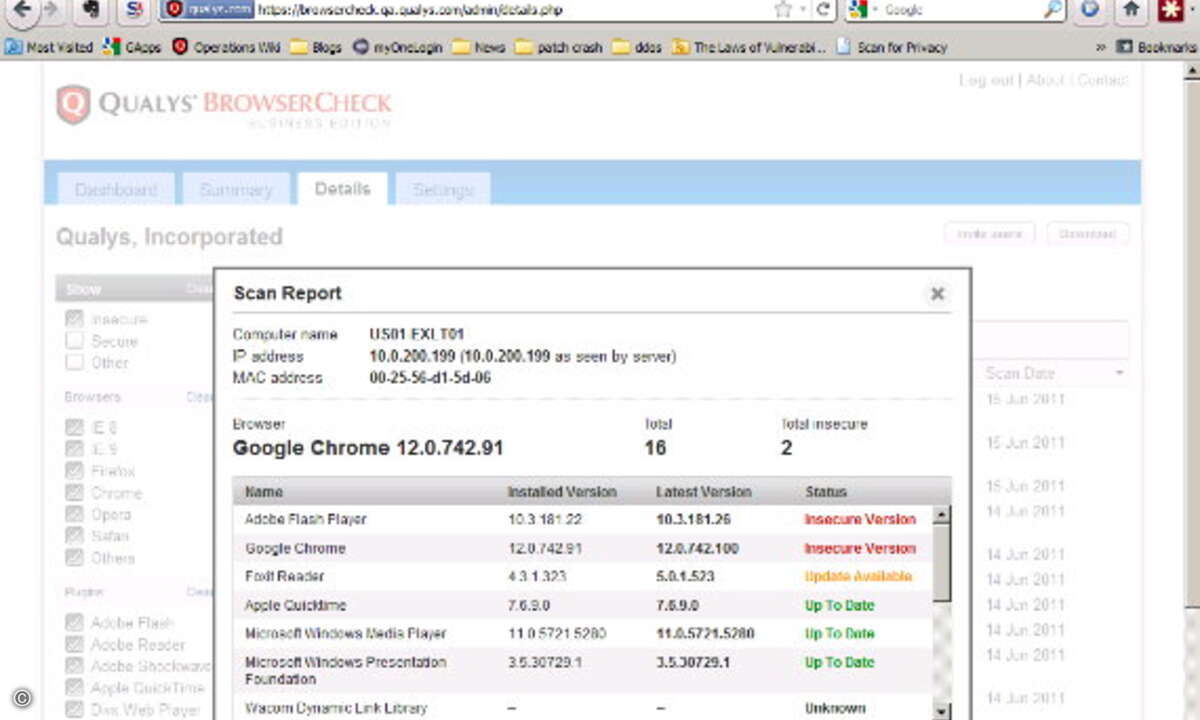Click the magnifier icon in the search box

tap(1053, 10)
